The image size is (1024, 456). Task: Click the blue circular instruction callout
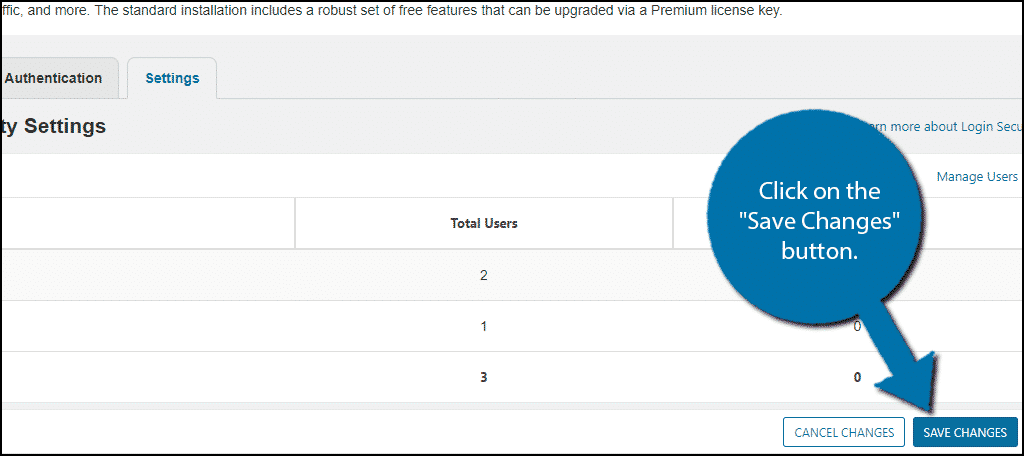pyautogui.click(x=818, y=220)
